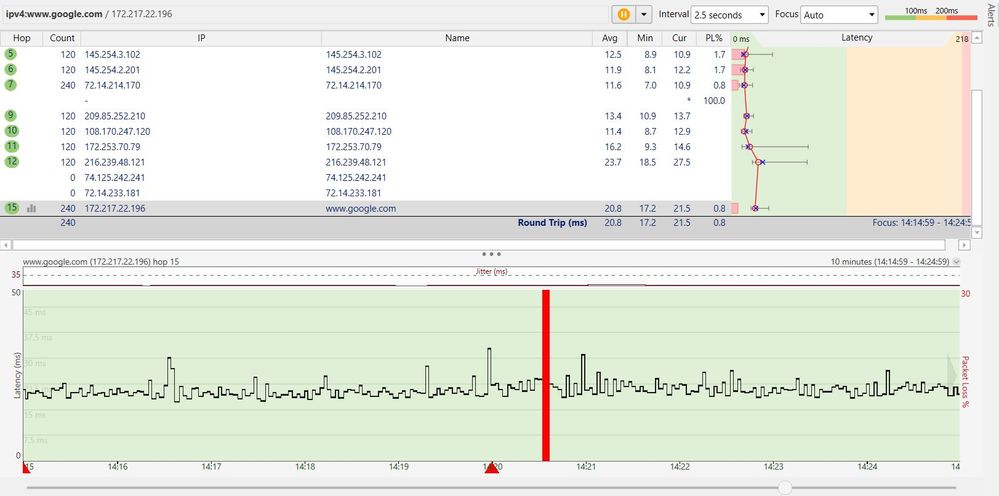
Task: Select hop 5 green circle icon
Action: pos(11,54)
